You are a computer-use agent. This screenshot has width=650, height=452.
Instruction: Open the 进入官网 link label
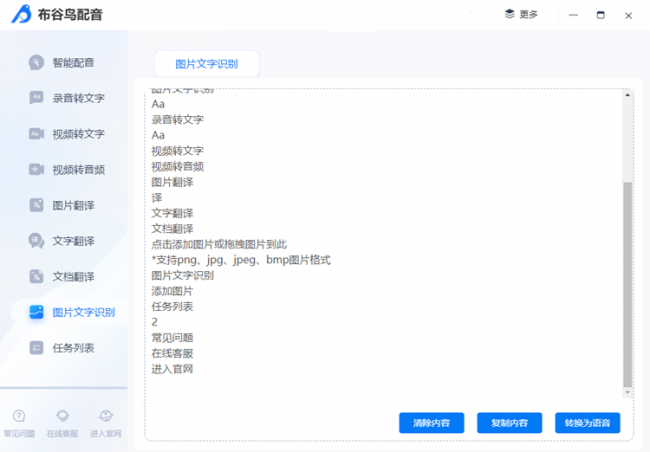[x=106, y=434]
